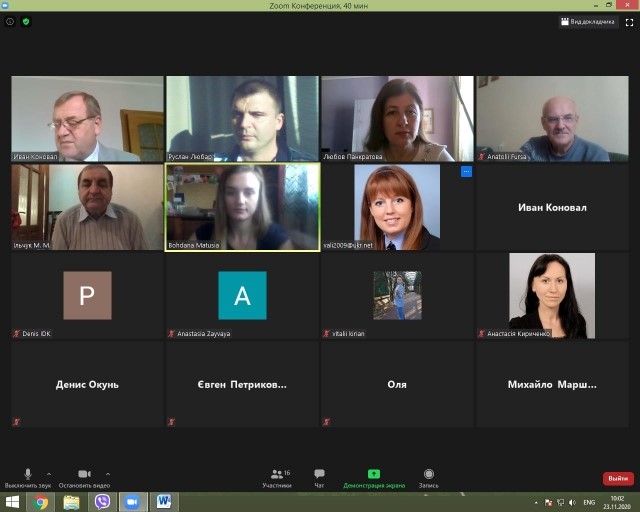Enter full screen mode icon
Image resolution: width=640 pixels, height=512 pixels.
point(629,22)
